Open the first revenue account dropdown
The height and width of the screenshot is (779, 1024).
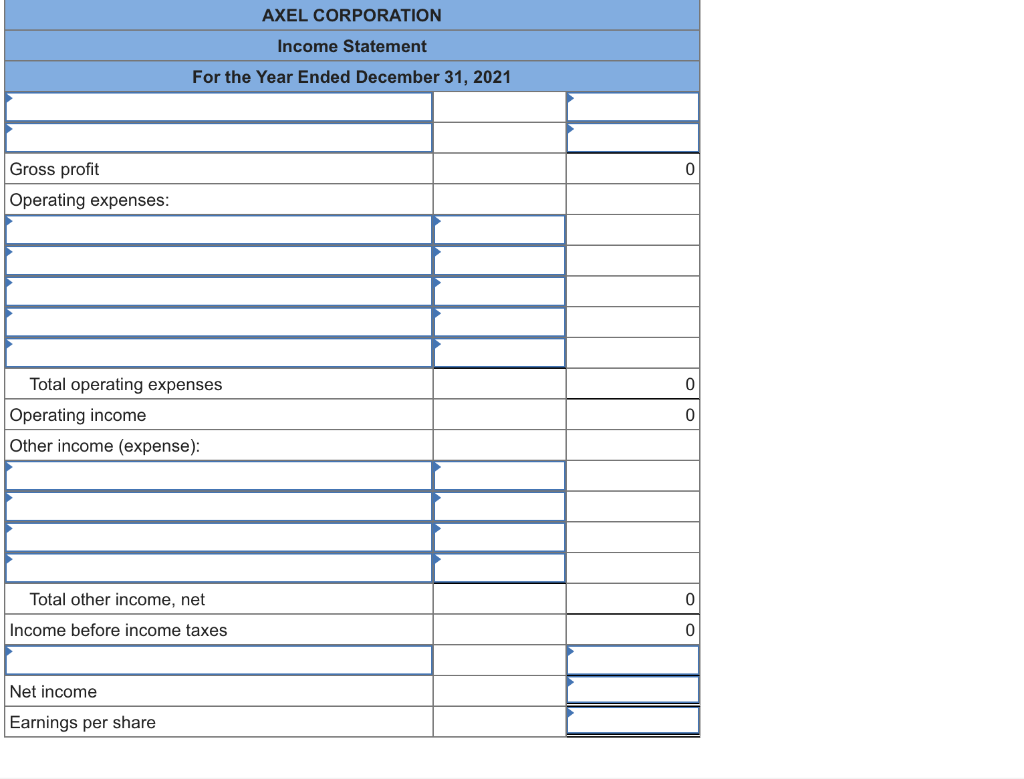218,106
